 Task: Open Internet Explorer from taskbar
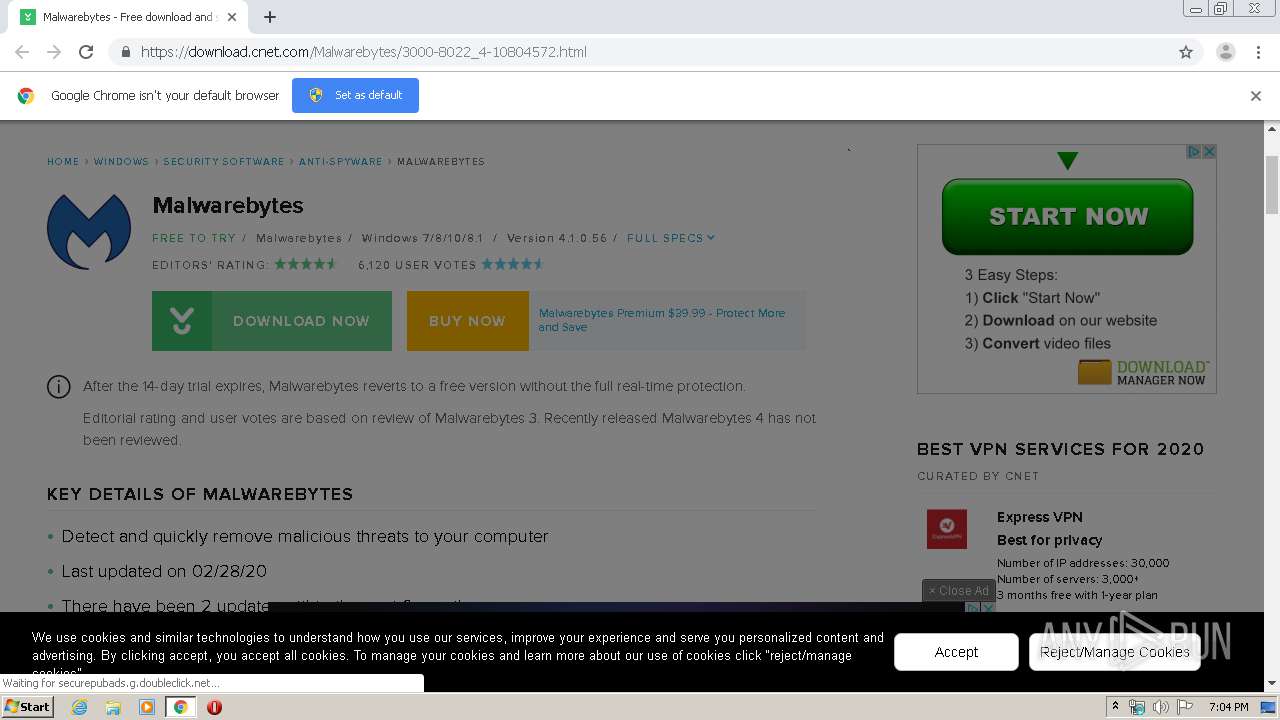pyautogui.click(x=79, y=707)
